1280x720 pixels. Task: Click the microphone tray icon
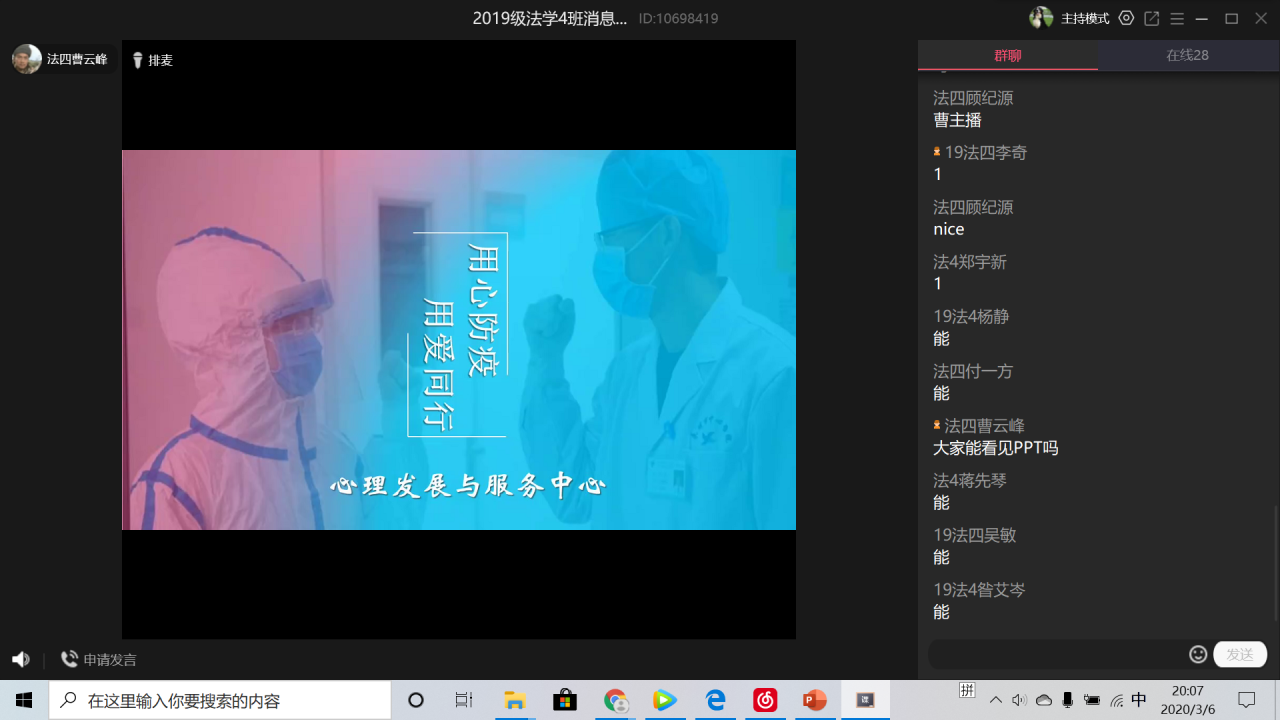1068,700
